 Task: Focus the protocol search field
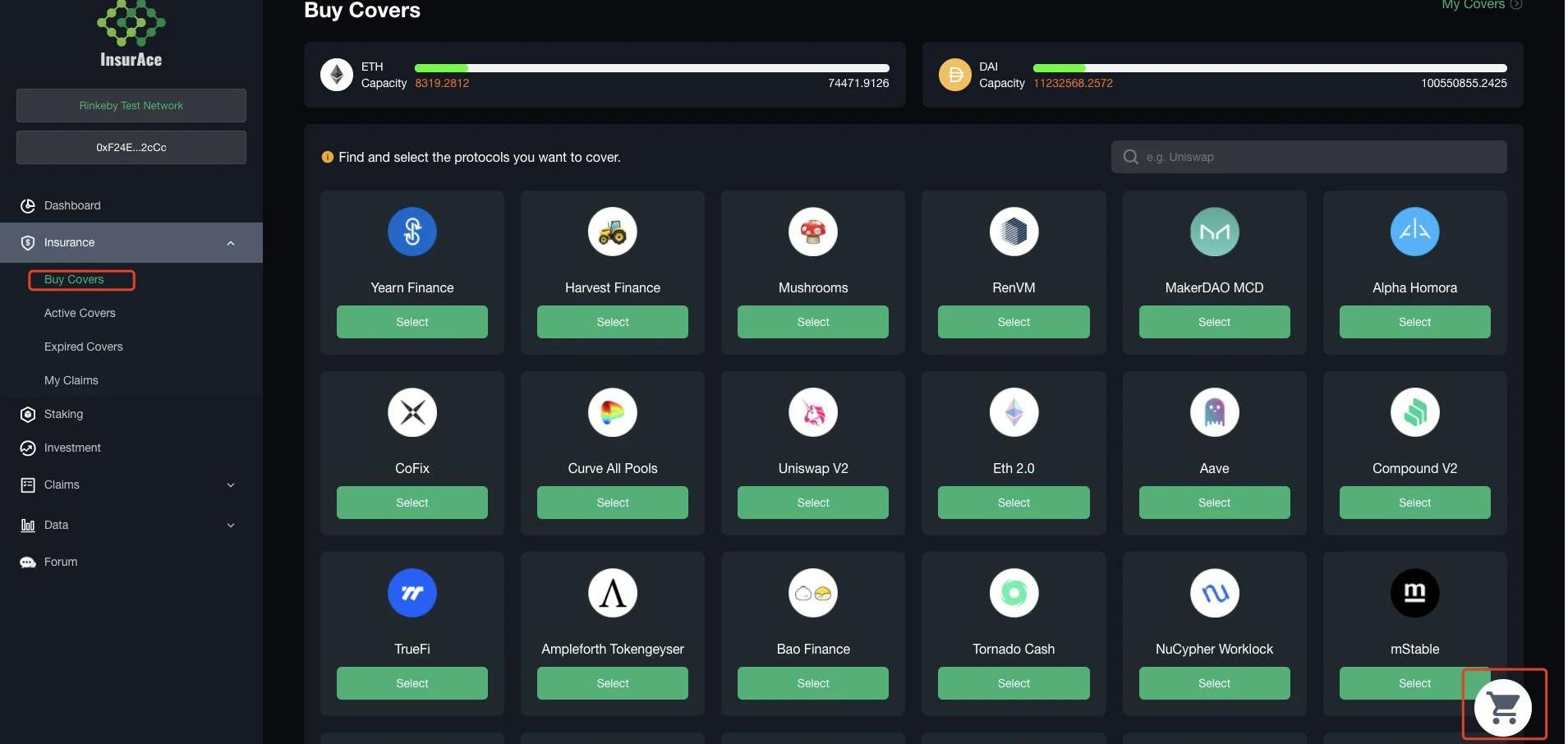pyautogui.click(x=1309, y=157)
